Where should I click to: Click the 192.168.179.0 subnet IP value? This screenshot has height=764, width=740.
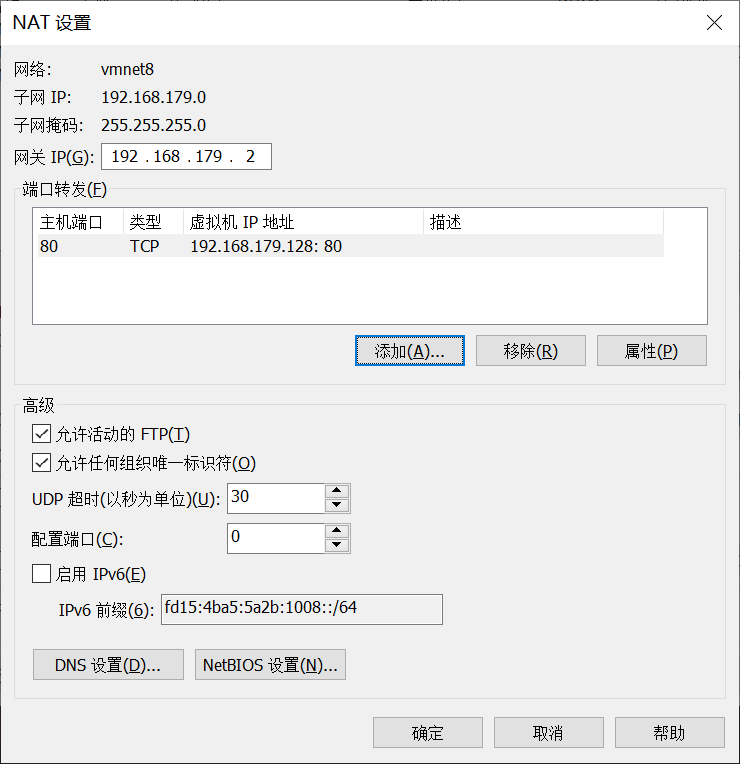tap(153, 97)
